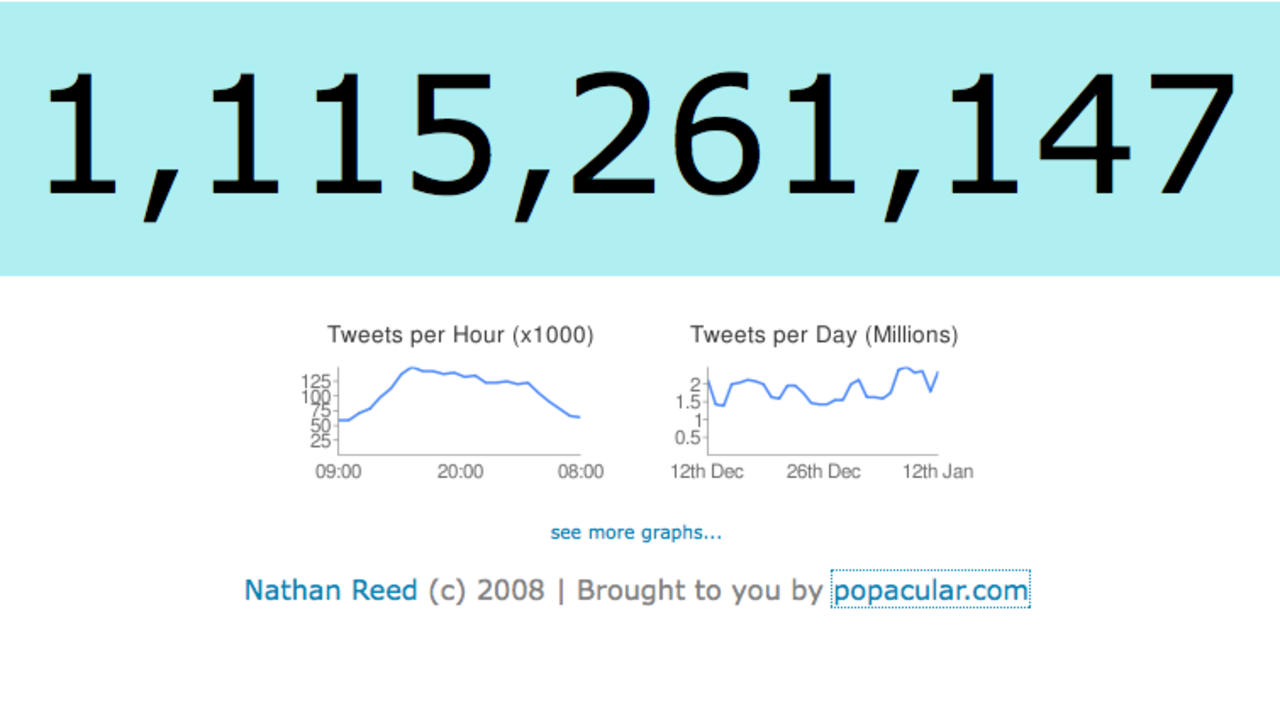Click the '12th Jan' date label
The height and width of the screenshot is (710, 1280).
(937, 471)
